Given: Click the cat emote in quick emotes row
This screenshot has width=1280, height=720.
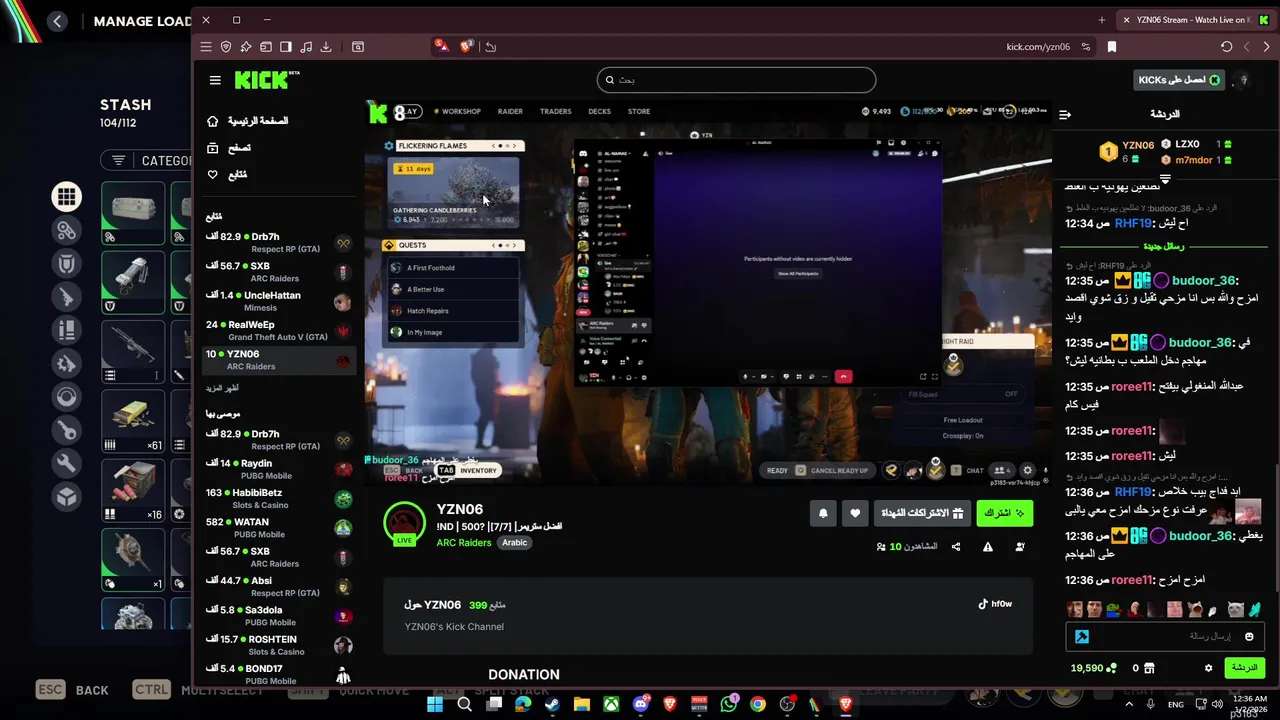Looking at the screenshot, I should tap(1236, 609).
